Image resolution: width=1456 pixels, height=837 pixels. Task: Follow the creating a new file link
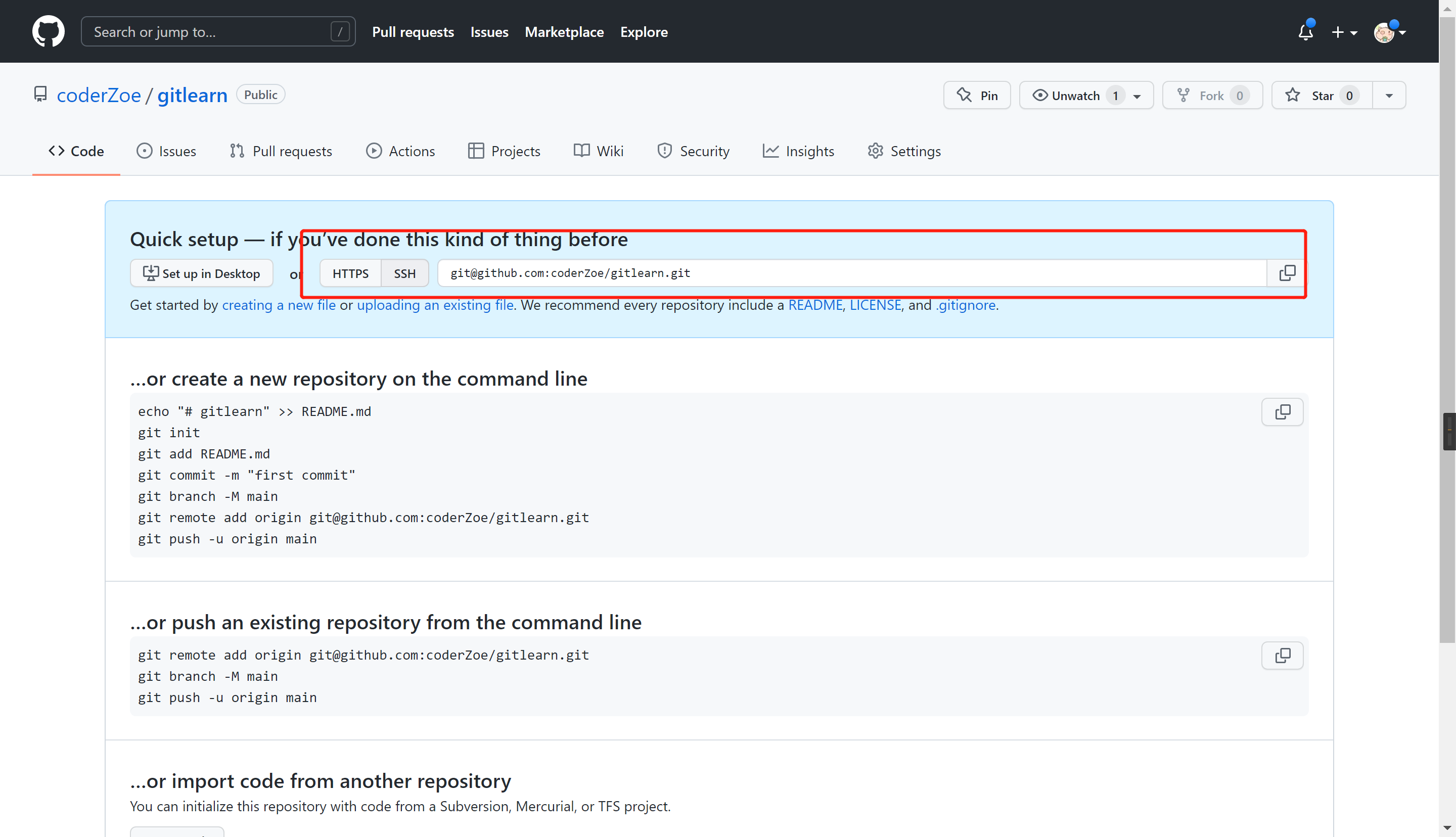coord(279,305)
